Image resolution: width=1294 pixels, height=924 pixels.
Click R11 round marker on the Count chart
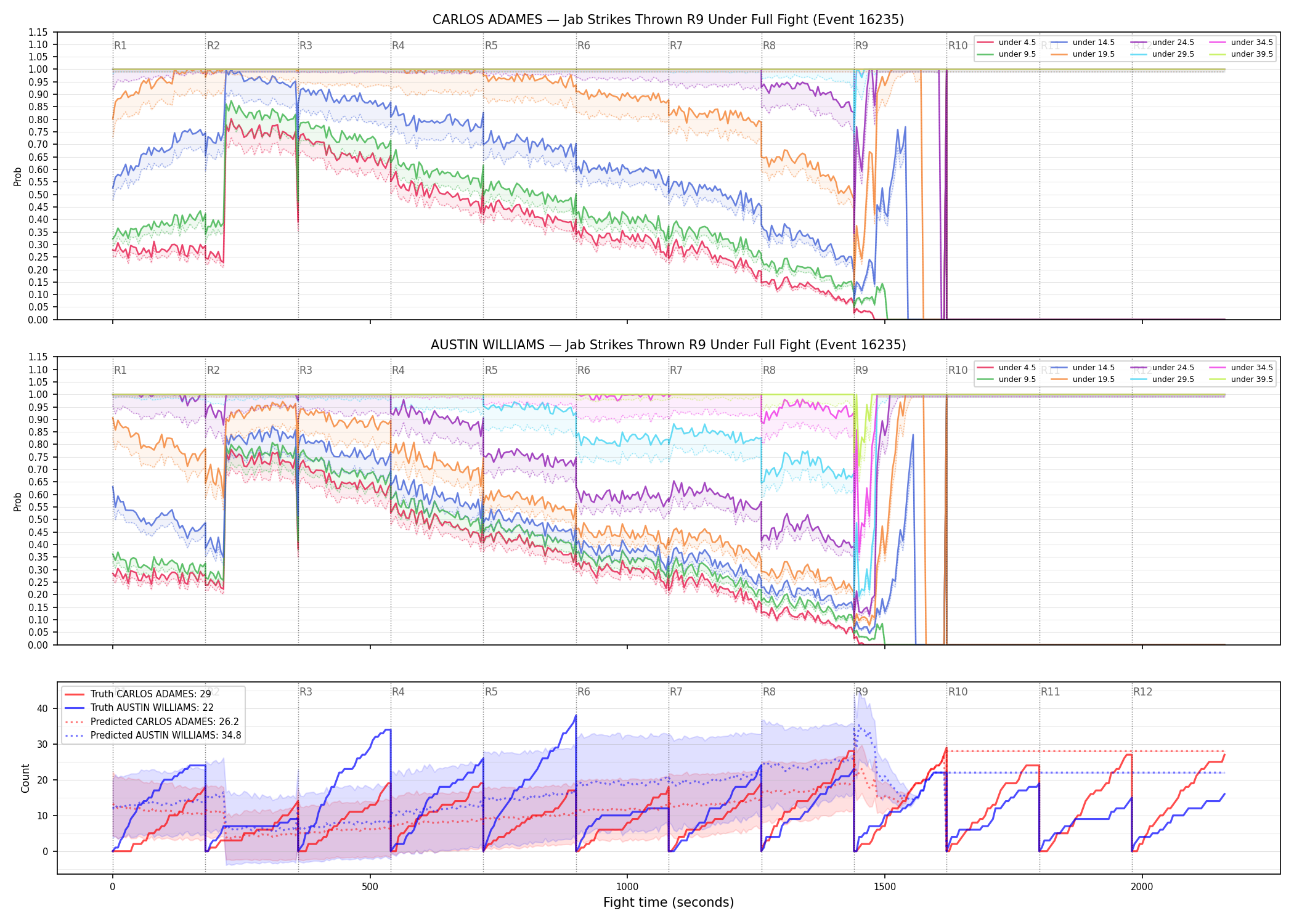pos(1051,692)
